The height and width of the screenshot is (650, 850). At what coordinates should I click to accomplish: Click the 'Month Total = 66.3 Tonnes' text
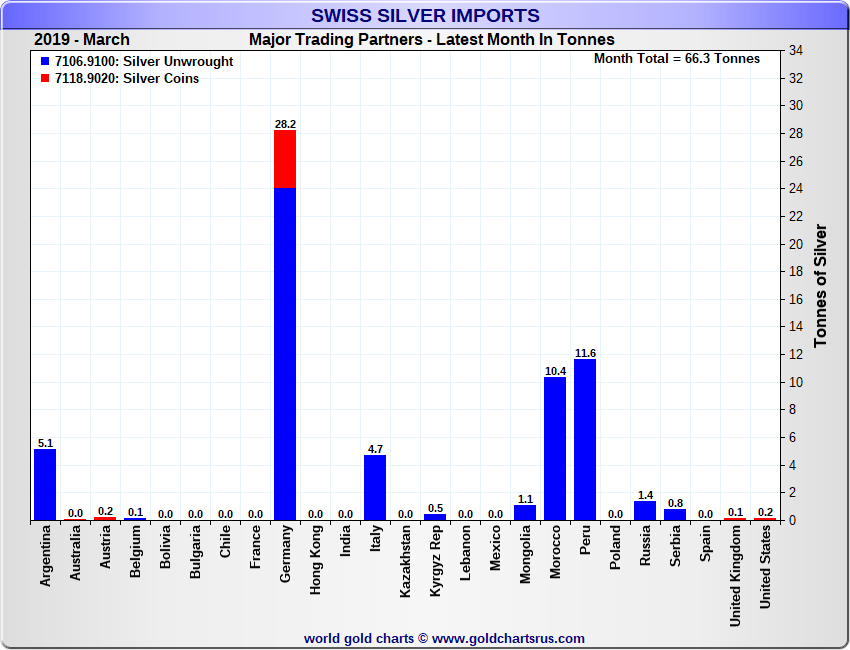coord(677,59)
